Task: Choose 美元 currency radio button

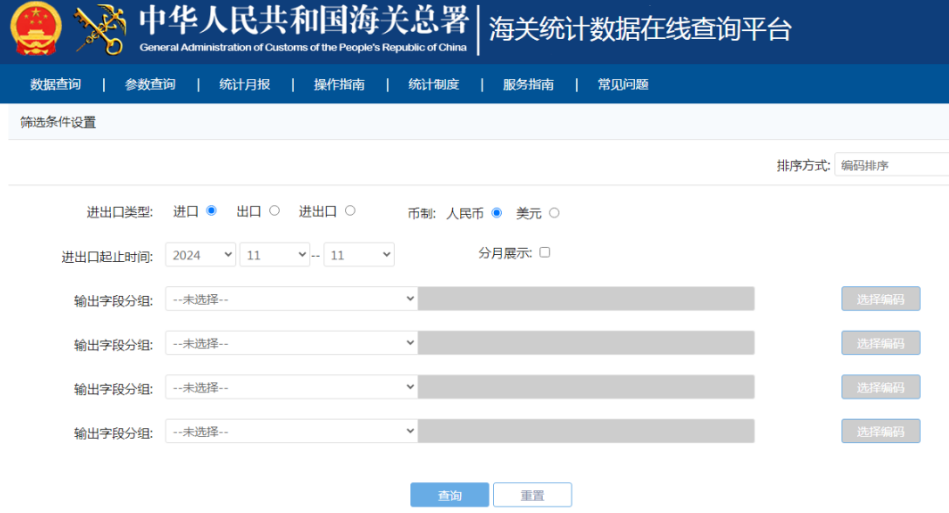Action: (x=554, y=213)
